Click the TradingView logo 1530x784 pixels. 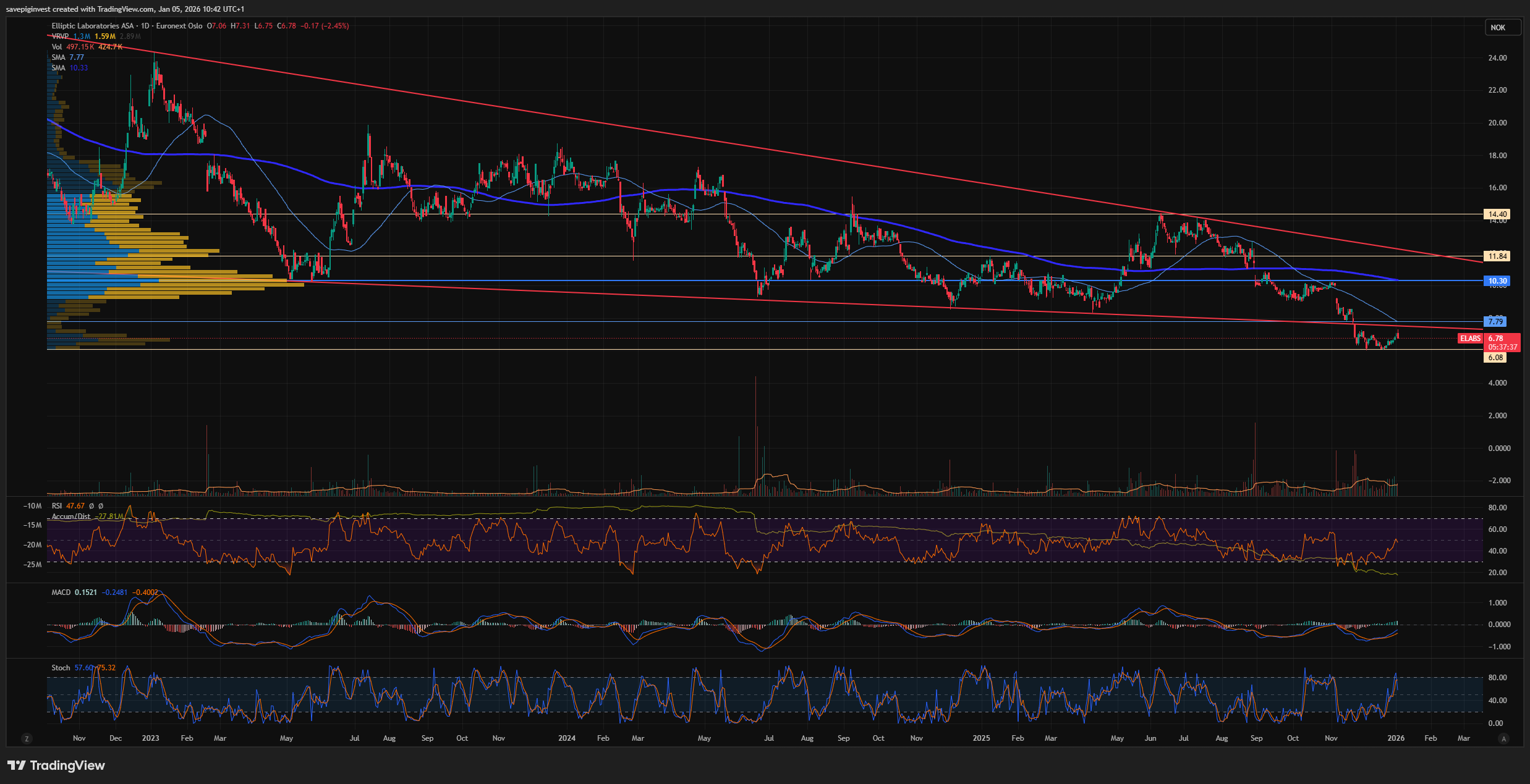pos(56,765)
